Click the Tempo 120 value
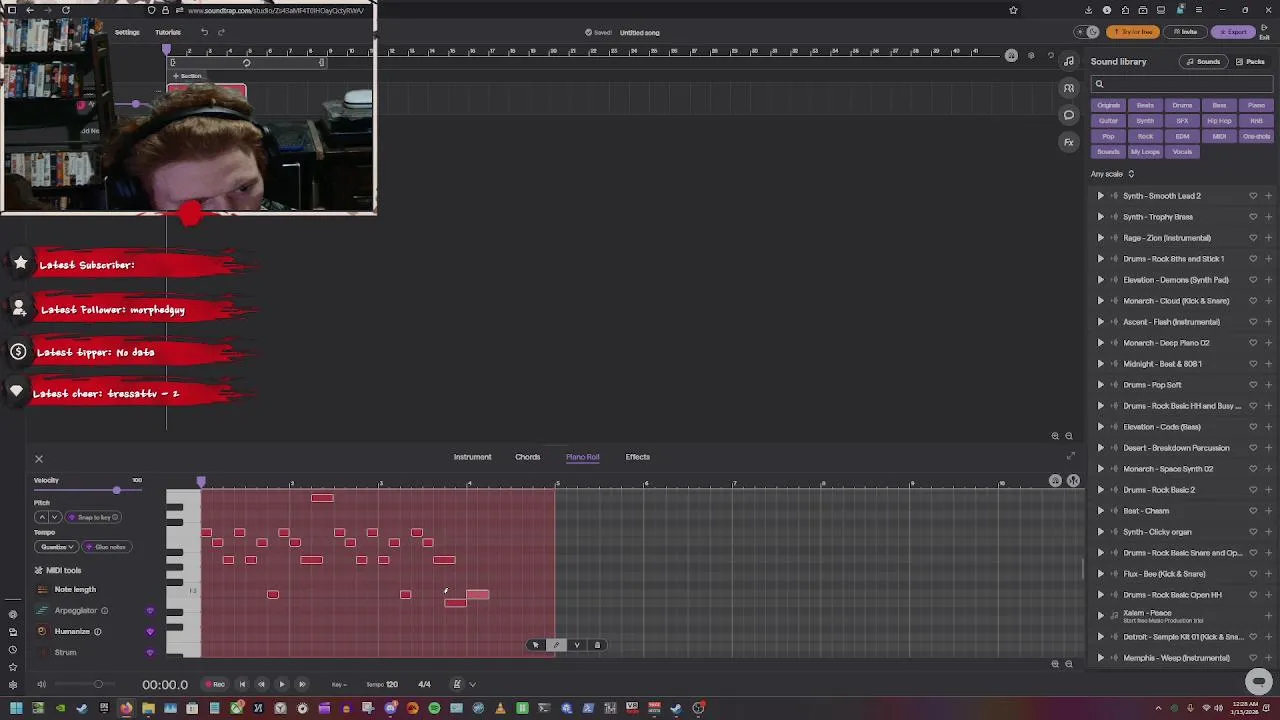1280x720 pixels. coord(382,685)
